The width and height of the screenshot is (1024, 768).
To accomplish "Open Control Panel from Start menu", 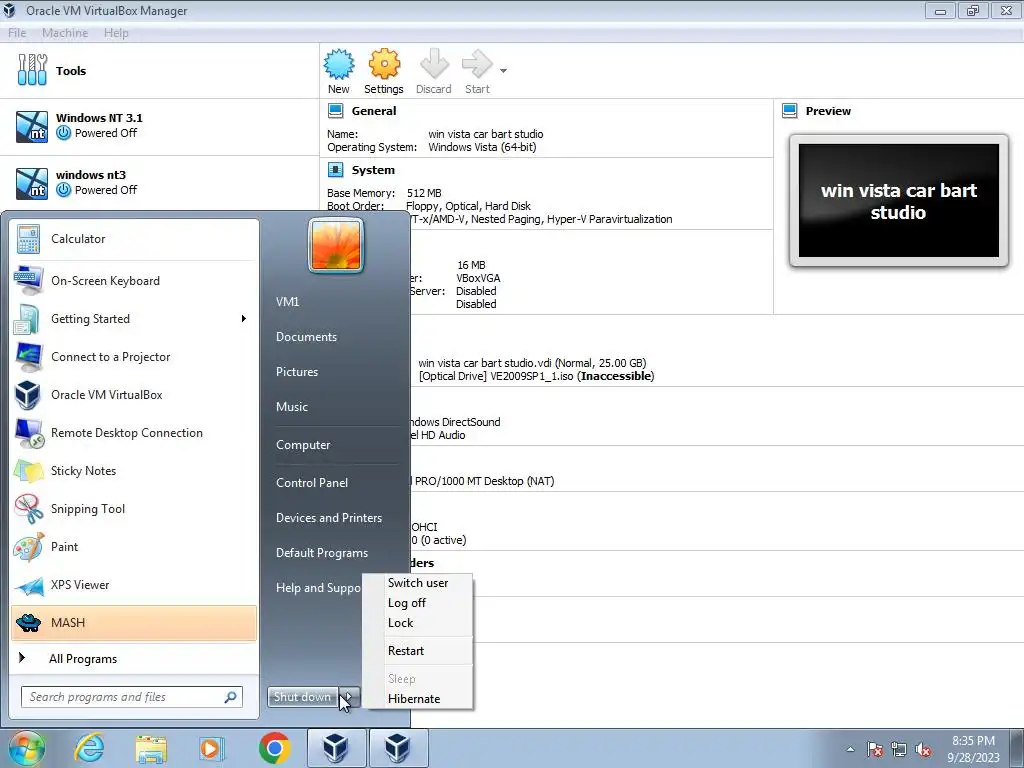I will pos(312,483).
